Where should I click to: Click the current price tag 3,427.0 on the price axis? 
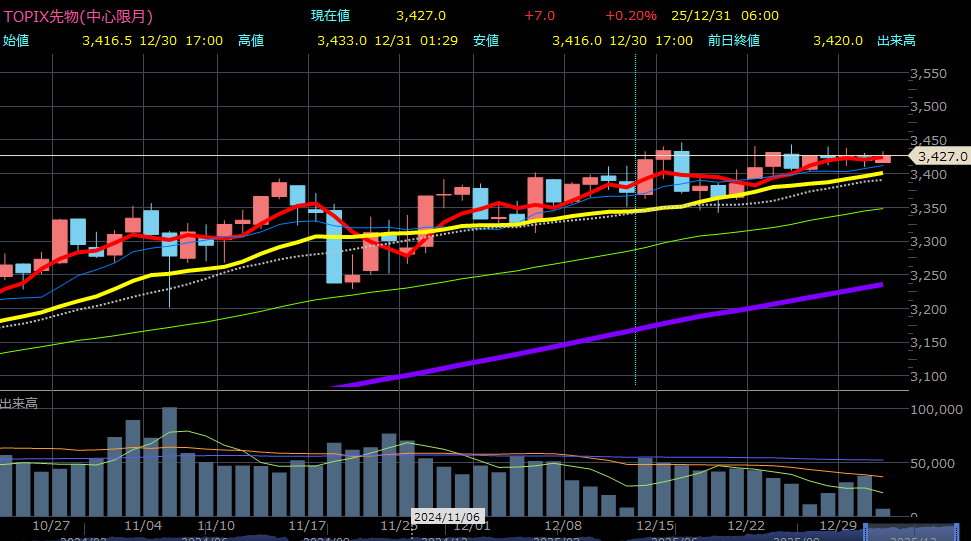click(942, 156)
